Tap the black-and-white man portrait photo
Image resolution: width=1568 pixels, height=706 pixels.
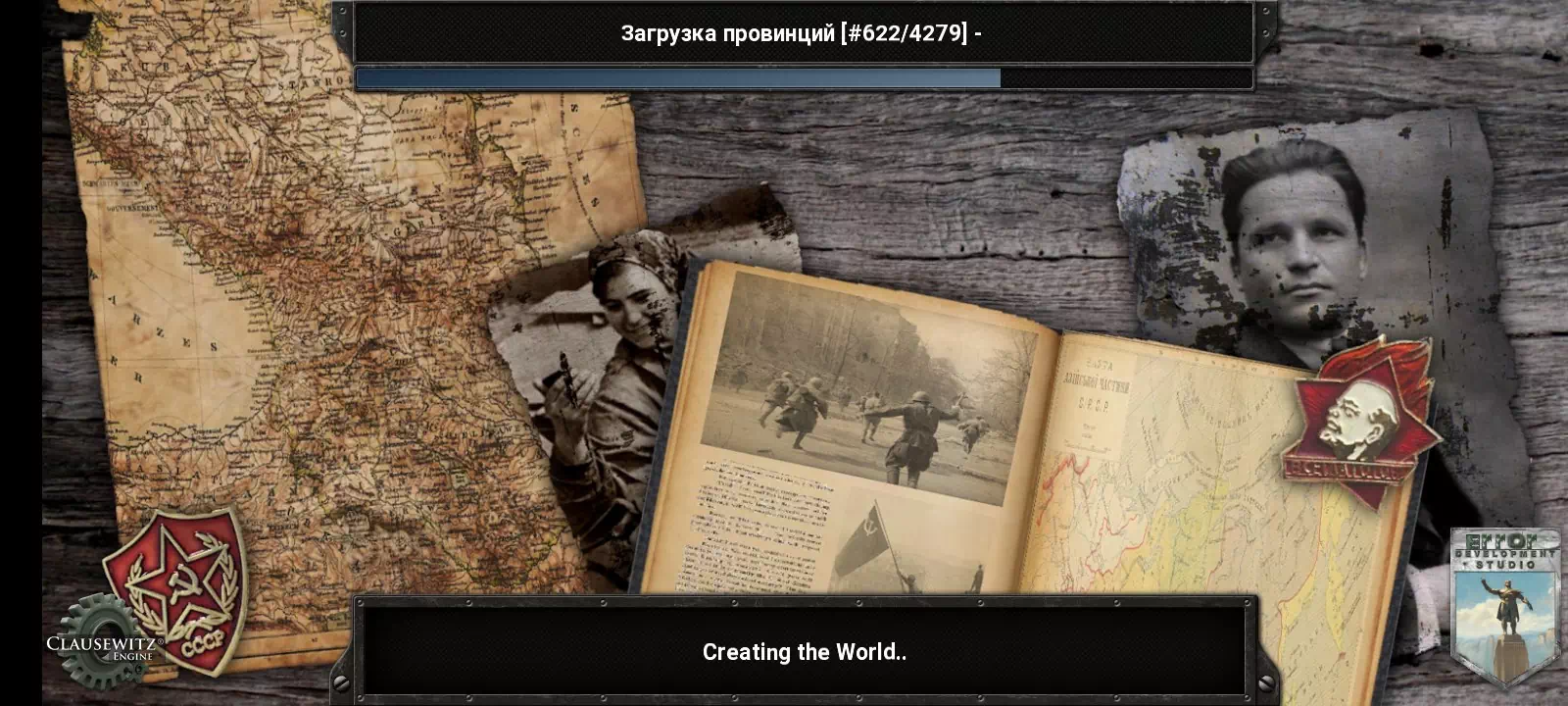point(1294,245)
